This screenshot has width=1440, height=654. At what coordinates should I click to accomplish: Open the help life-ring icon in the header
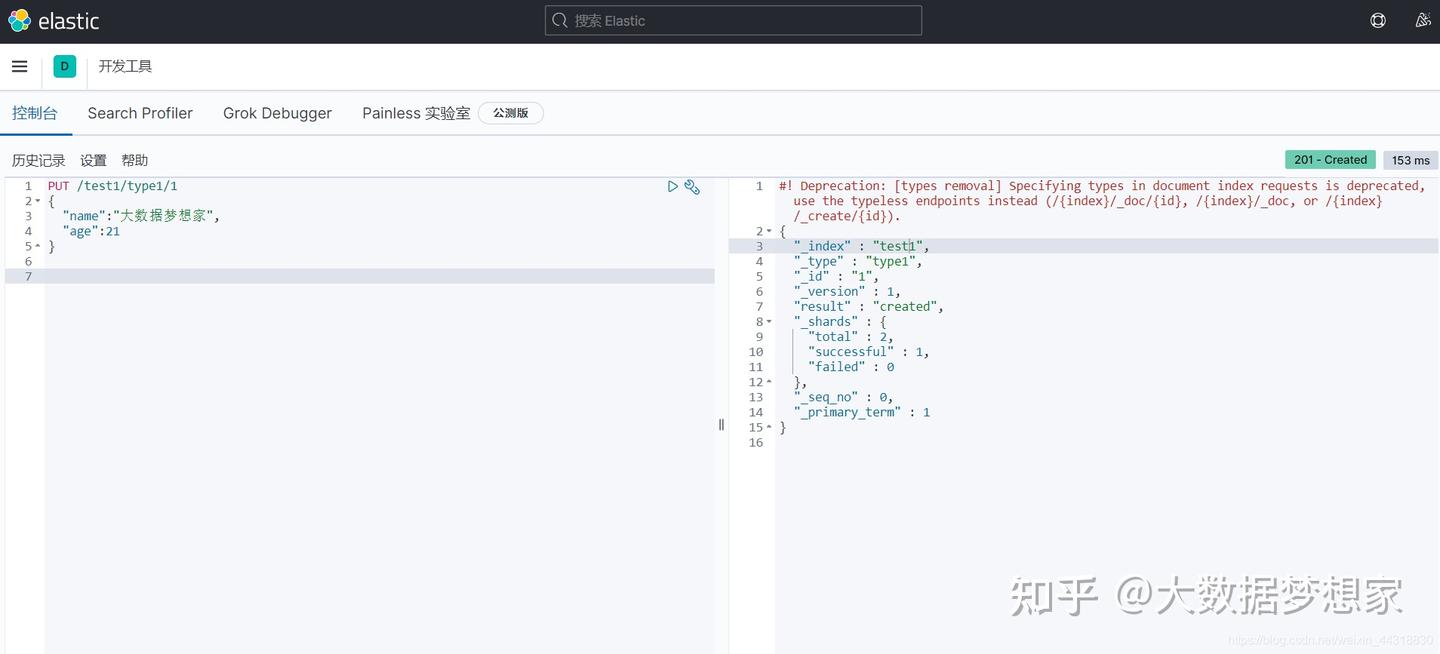click(x=1377, y=20)
